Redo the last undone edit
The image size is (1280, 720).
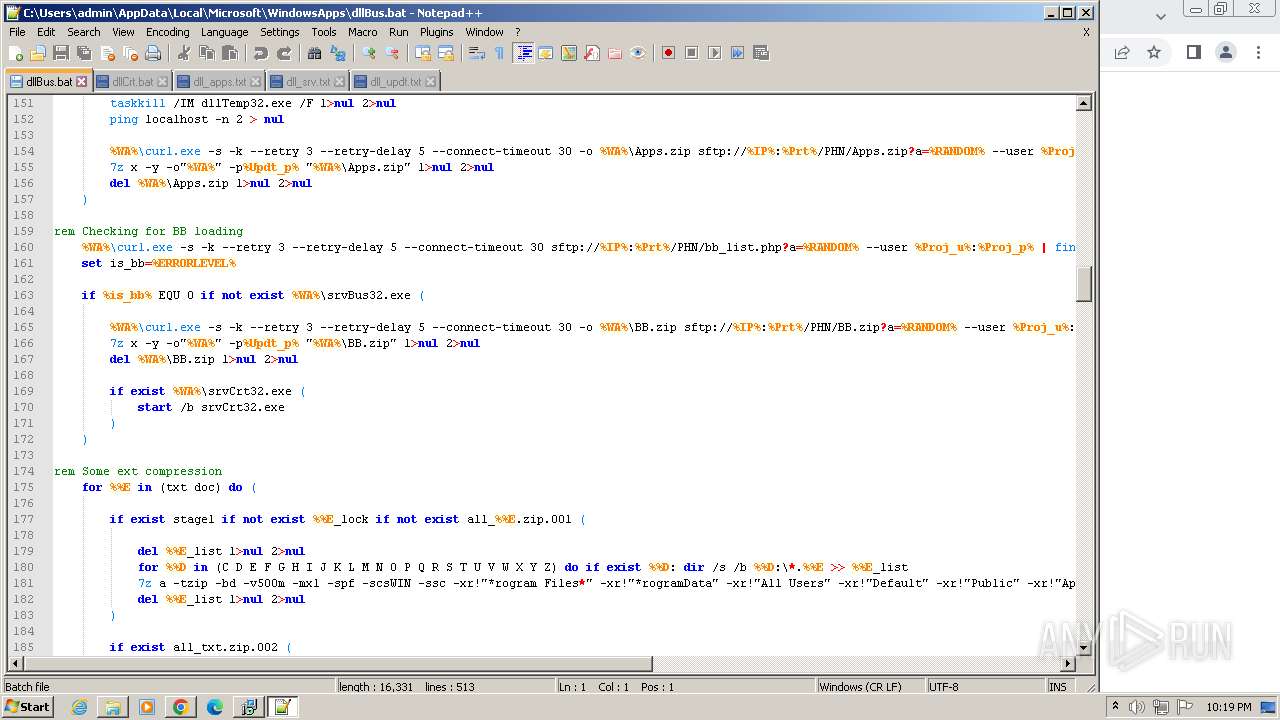tap(284, 53)
